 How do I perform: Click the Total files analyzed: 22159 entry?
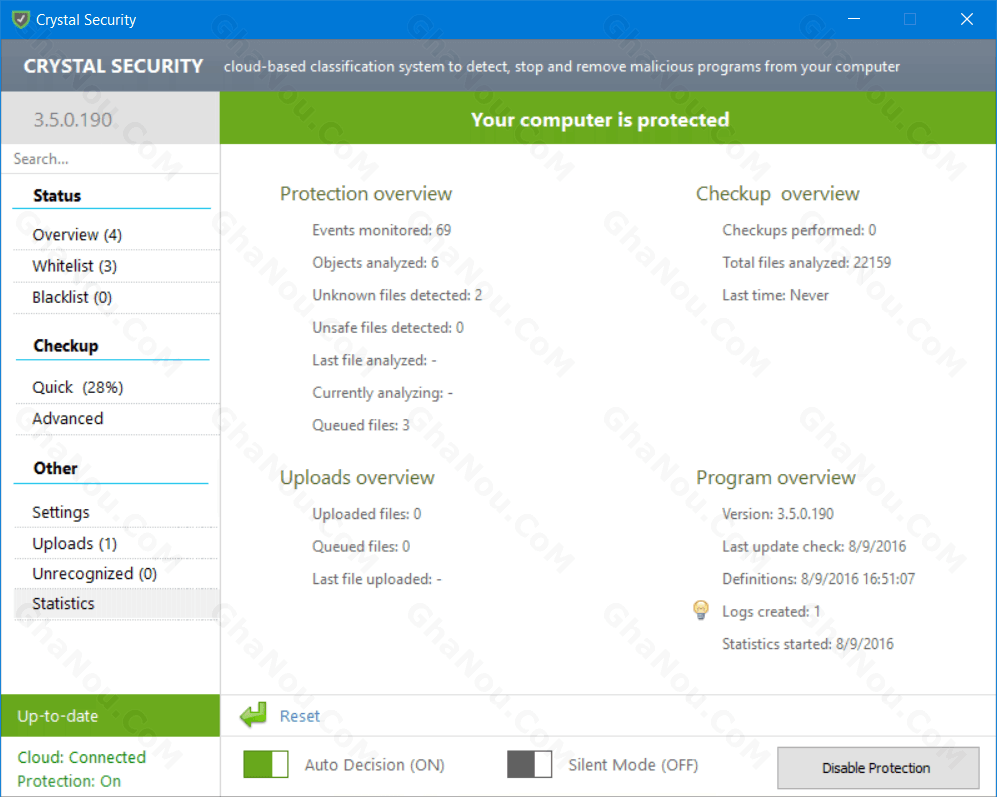(x=806, y=263)
